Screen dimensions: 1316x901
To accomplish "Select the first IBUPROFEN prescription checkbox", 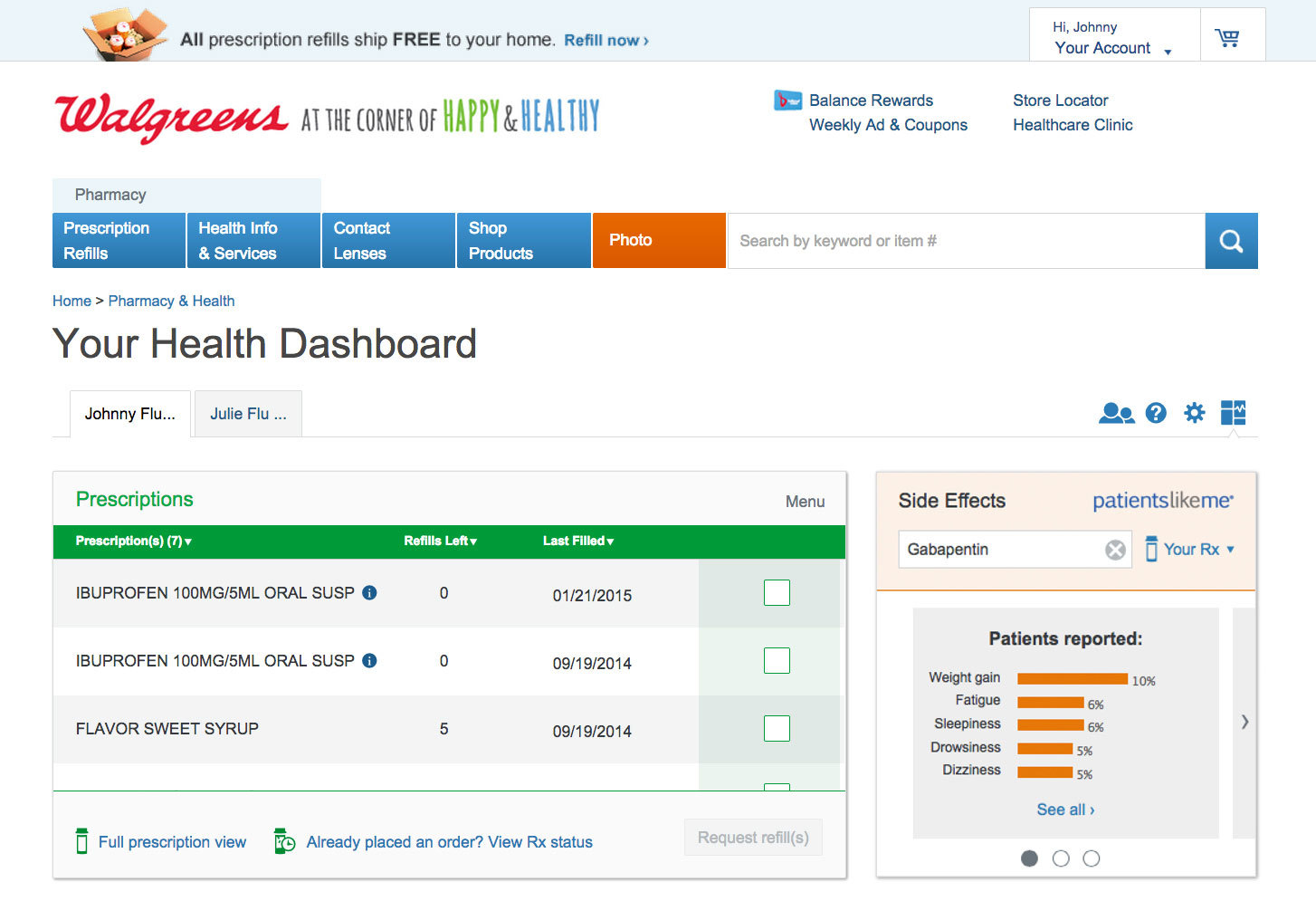I will click(777, 592).
